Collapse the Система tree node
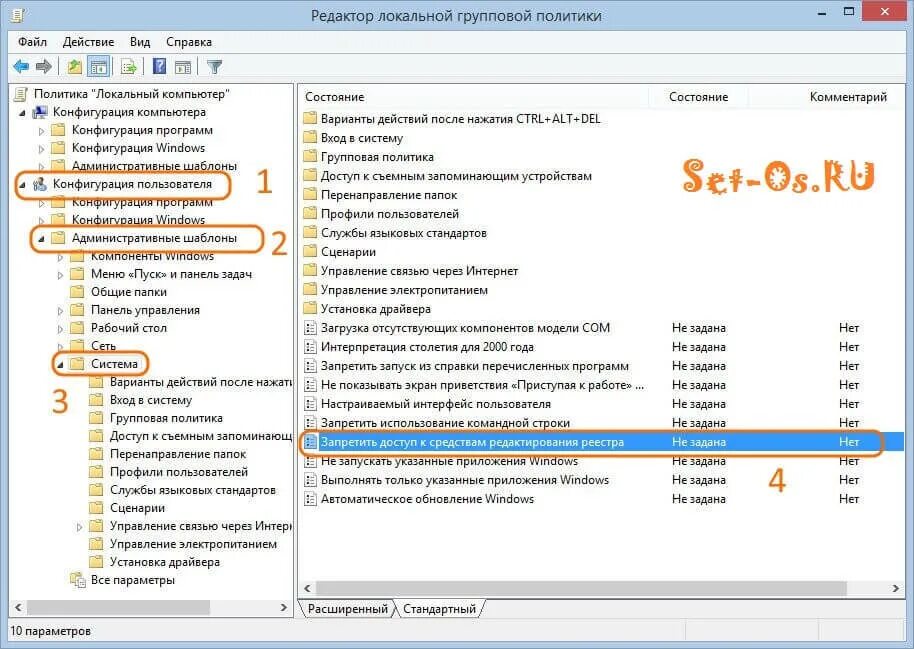 tap(61, 364)
